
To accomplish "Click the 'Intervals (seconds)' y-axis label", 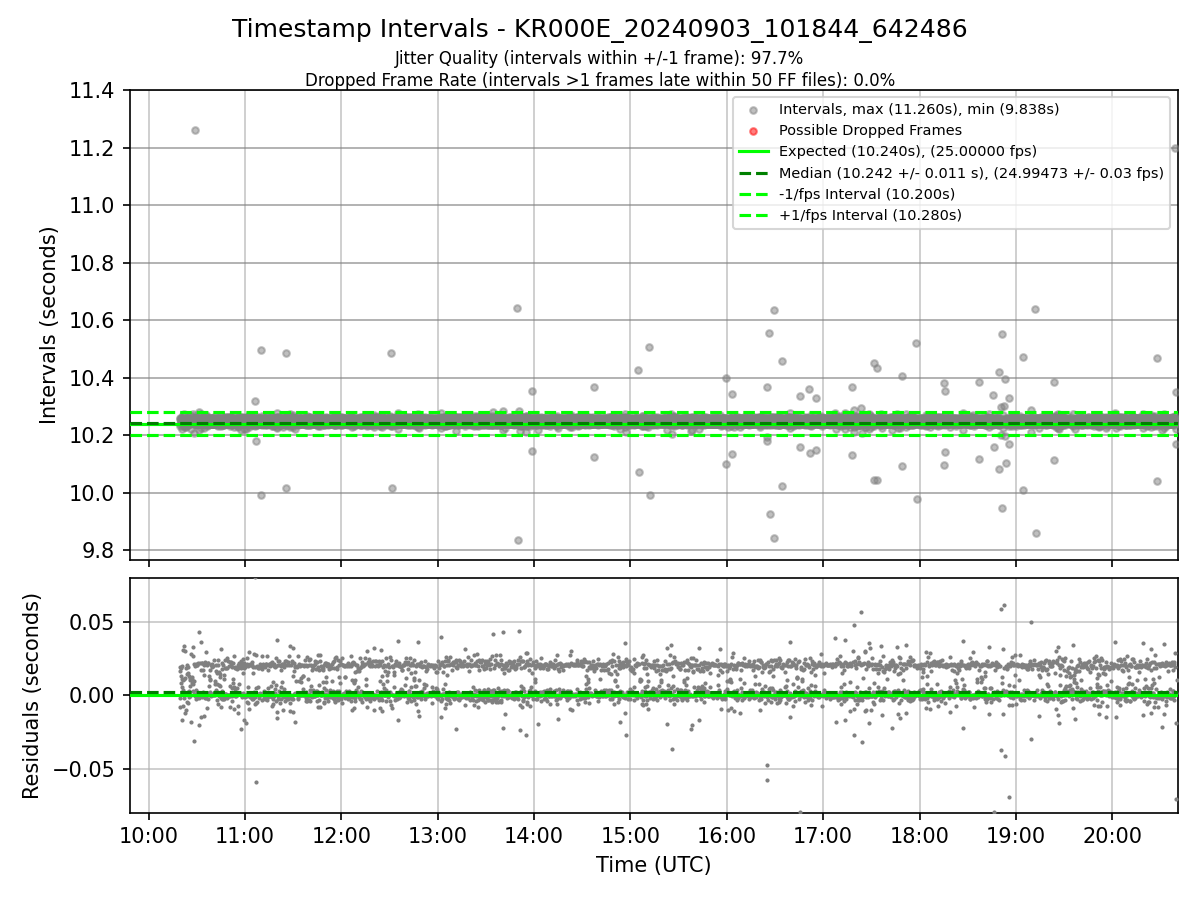I will tap(48, 325).
